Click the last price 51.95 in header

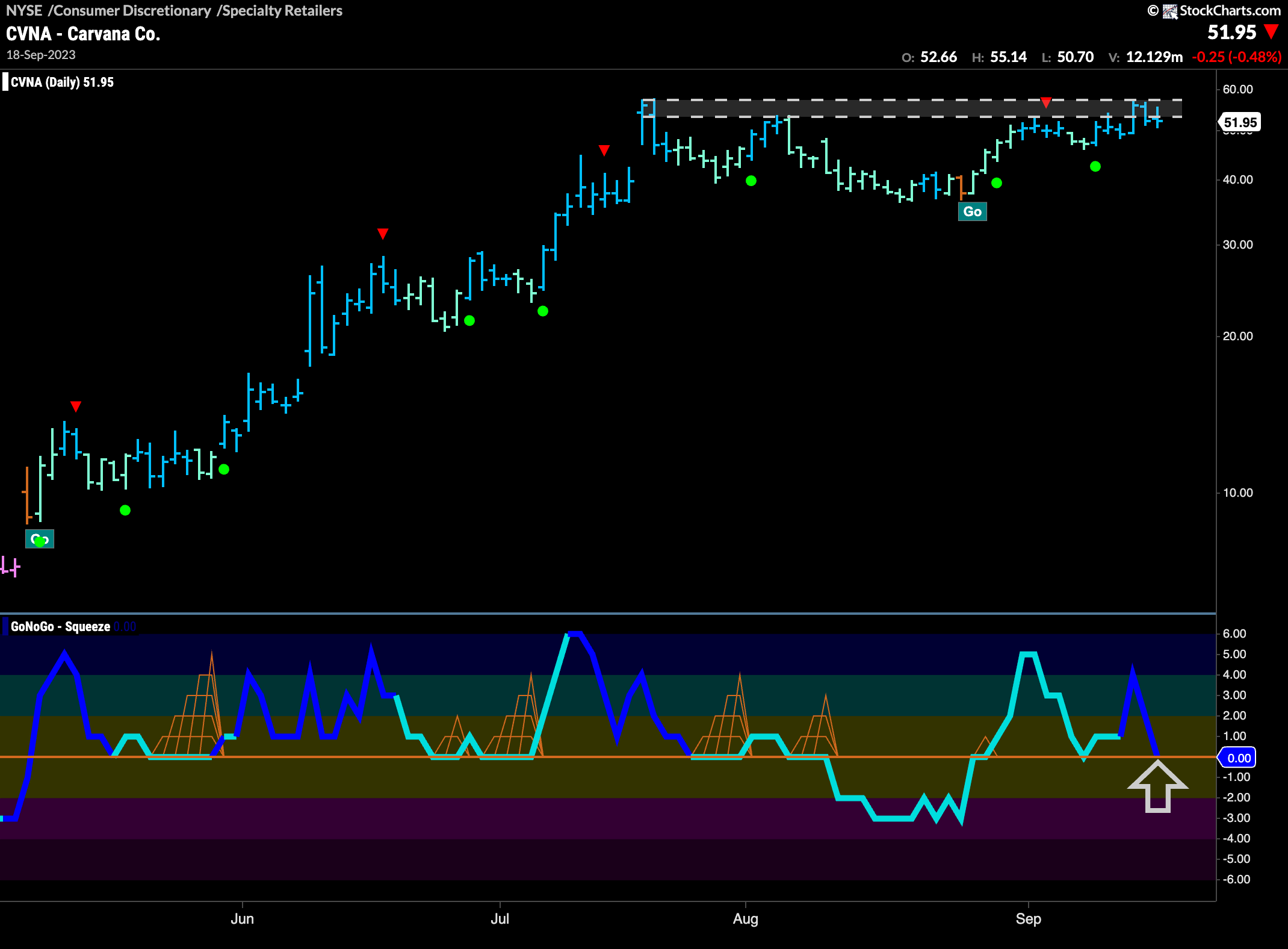pos(1232,32)
